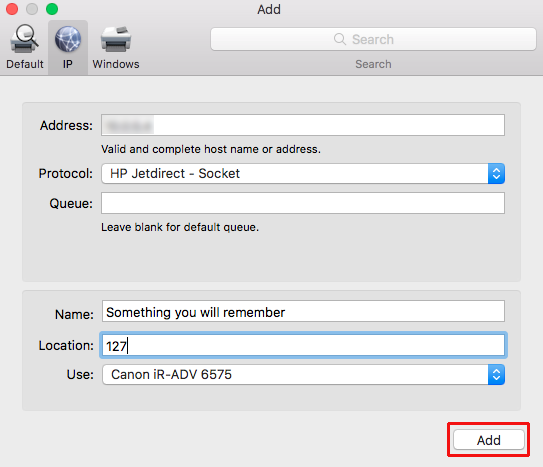
Task: Open the Windows printer icon tab
Action: (x=116, y=39)
